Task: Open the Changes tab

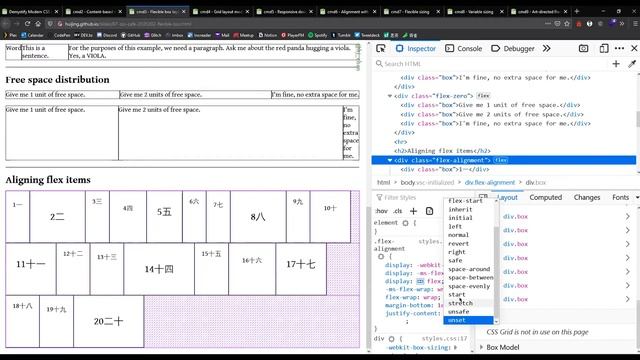Action: coord(587,198)
